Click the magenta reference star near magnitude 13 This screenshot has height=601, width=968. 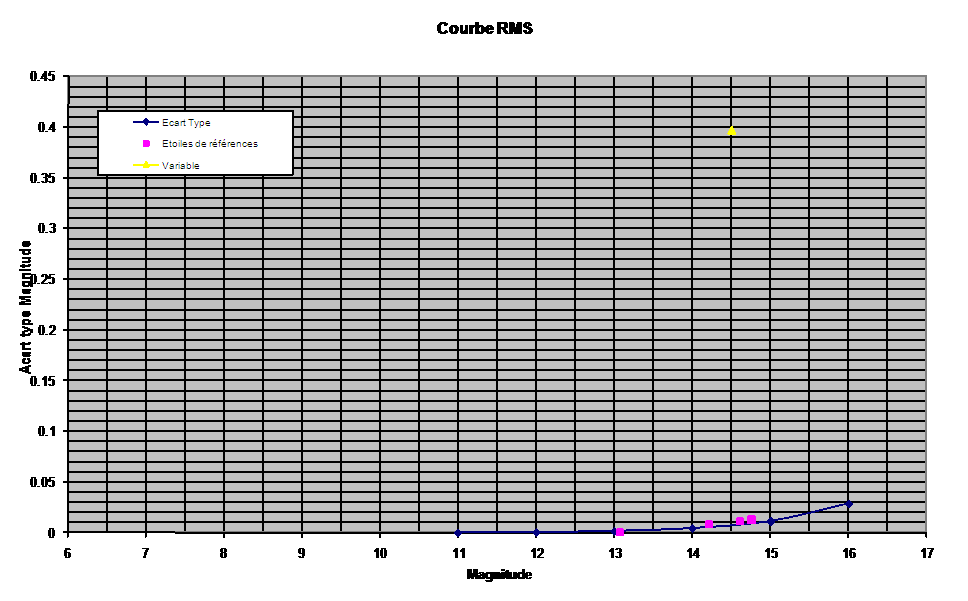620,531
